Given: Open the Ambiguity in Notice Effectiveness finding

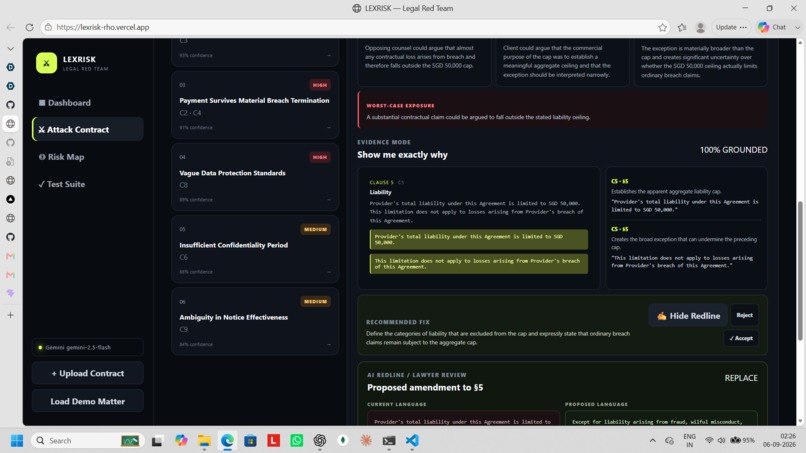Looking at the screenshot, I should point(255,322).
